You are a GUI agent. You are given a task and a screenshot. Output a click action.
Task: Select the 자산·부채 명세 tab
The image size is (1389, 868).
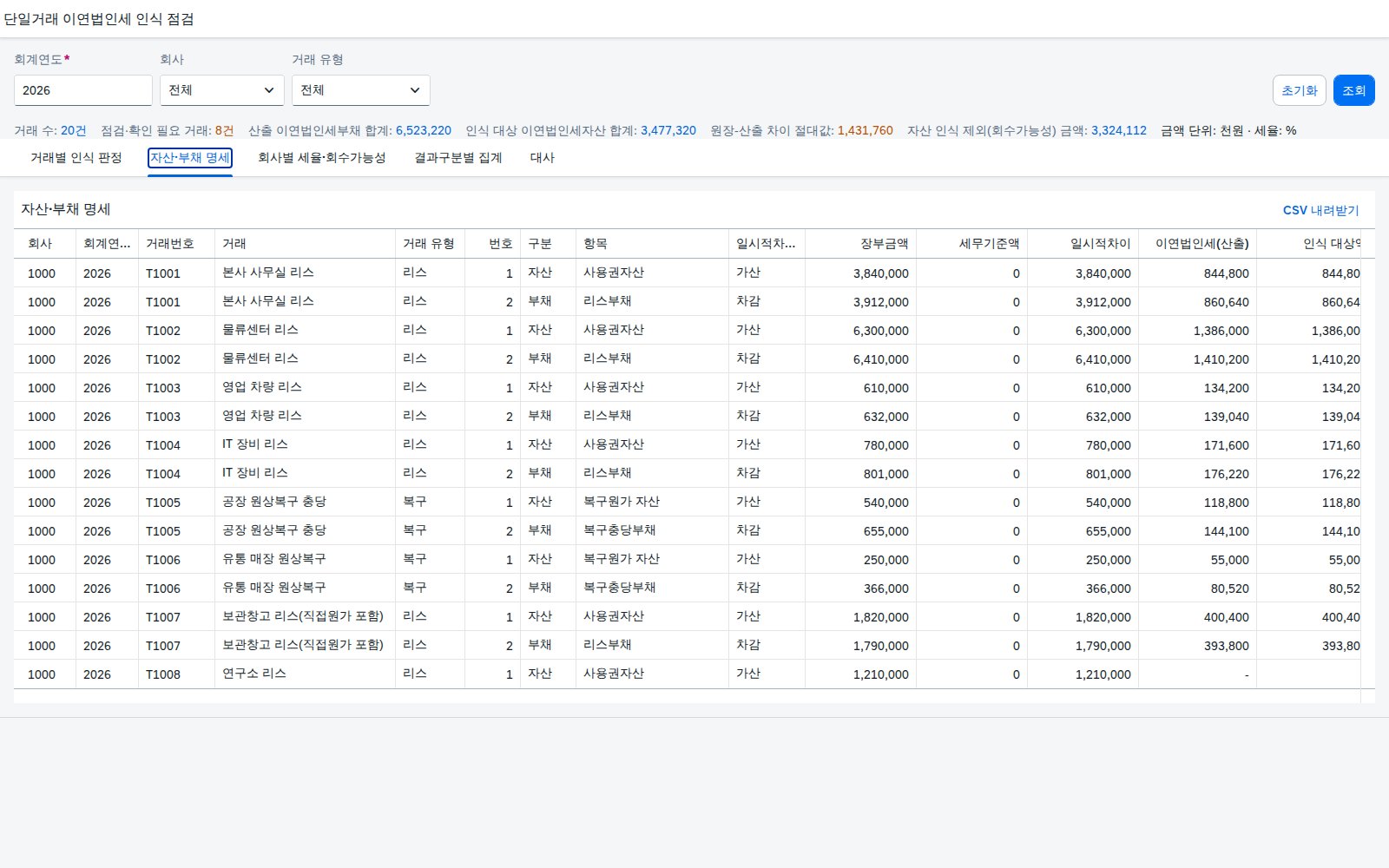[x=190, y=158]
